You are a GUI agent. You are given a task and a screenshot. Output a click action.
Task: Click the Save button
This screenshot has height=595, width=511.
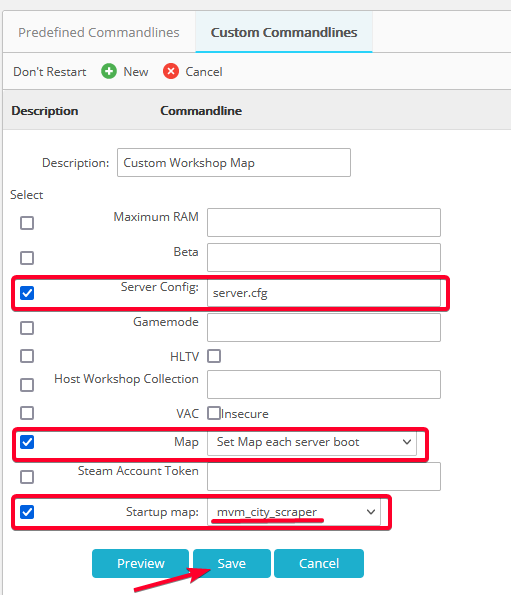[x=231, y=563]
